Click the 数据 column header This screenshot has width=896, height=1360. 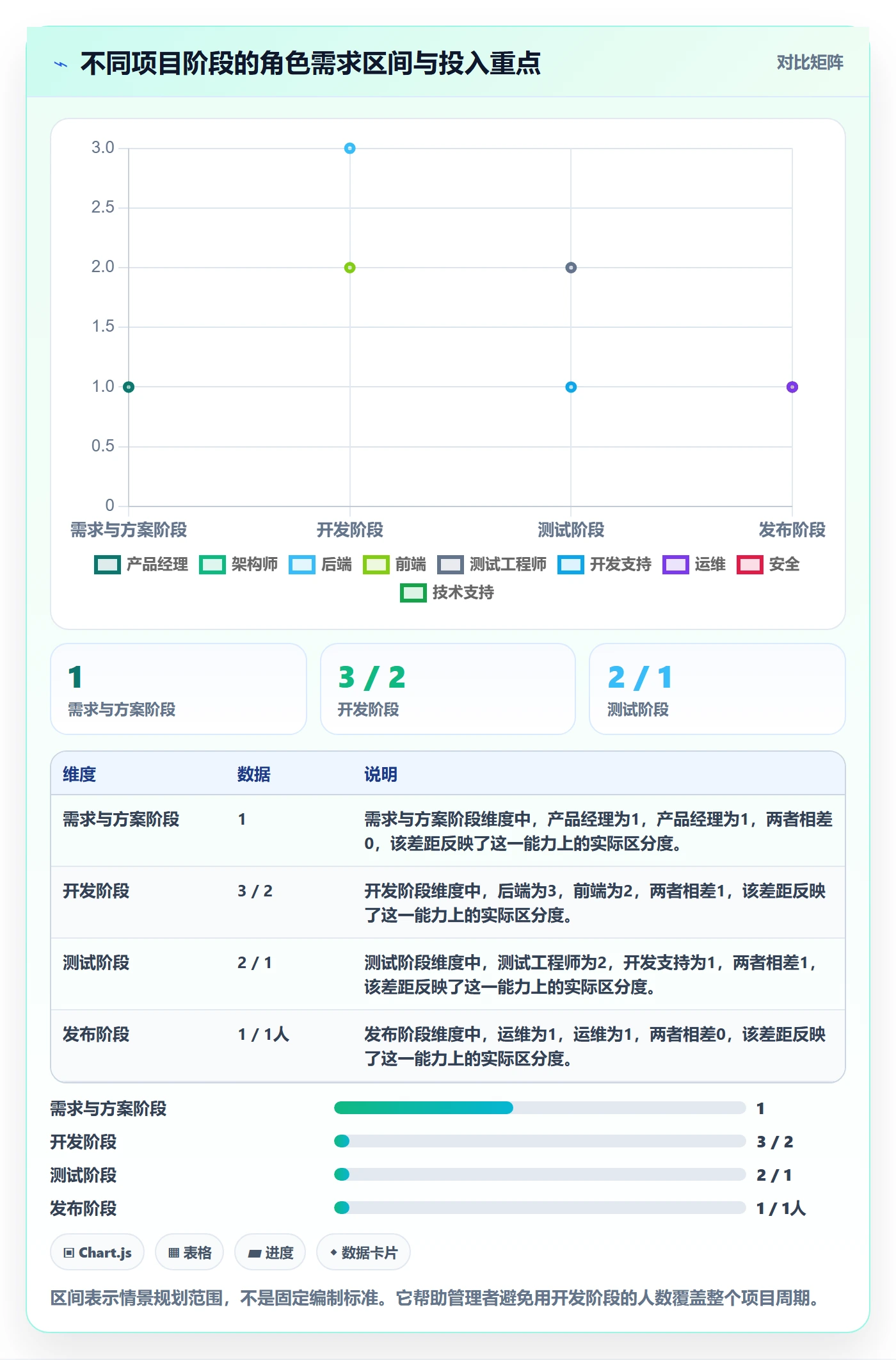(x=254, y=774)
